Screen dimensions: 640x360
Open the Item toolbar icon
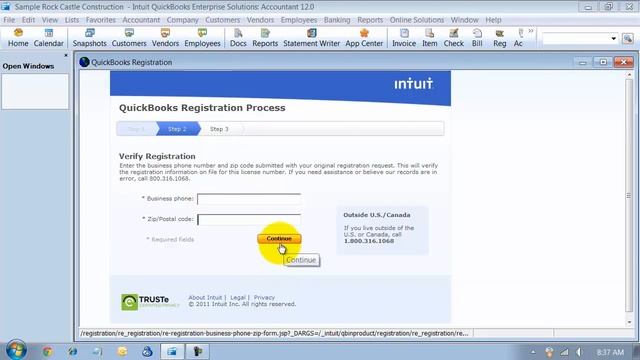pos(429,38)
